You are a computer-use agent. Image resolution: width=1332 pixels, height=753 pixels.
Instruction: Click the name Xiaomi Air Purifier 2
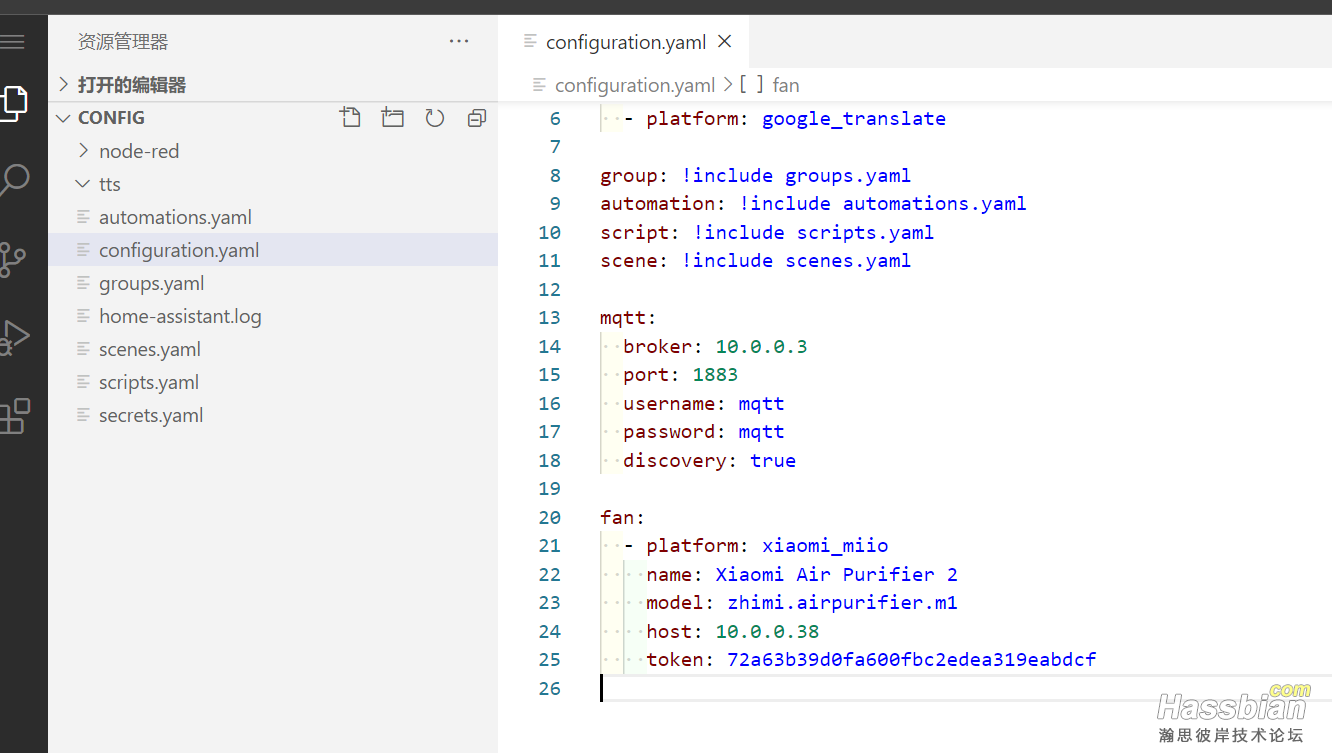click(836, 575)
